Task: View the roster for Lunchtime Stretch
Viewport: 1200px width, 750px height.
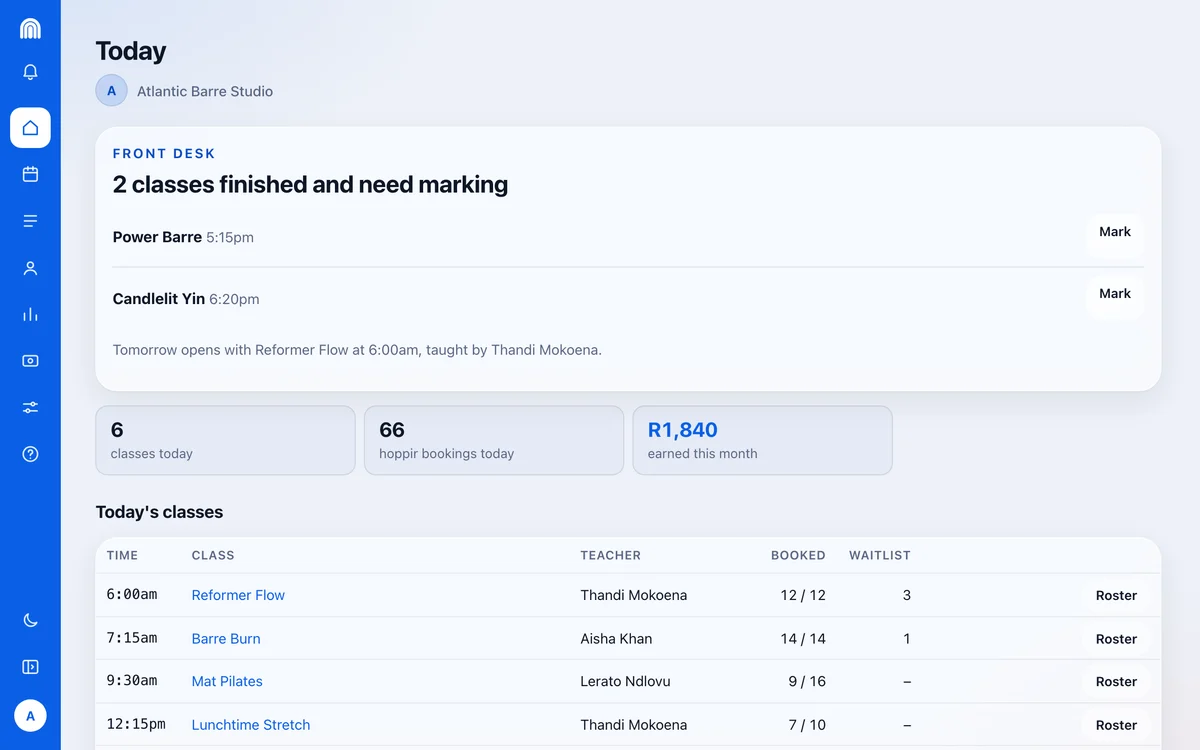Action: pos(1116,726)
